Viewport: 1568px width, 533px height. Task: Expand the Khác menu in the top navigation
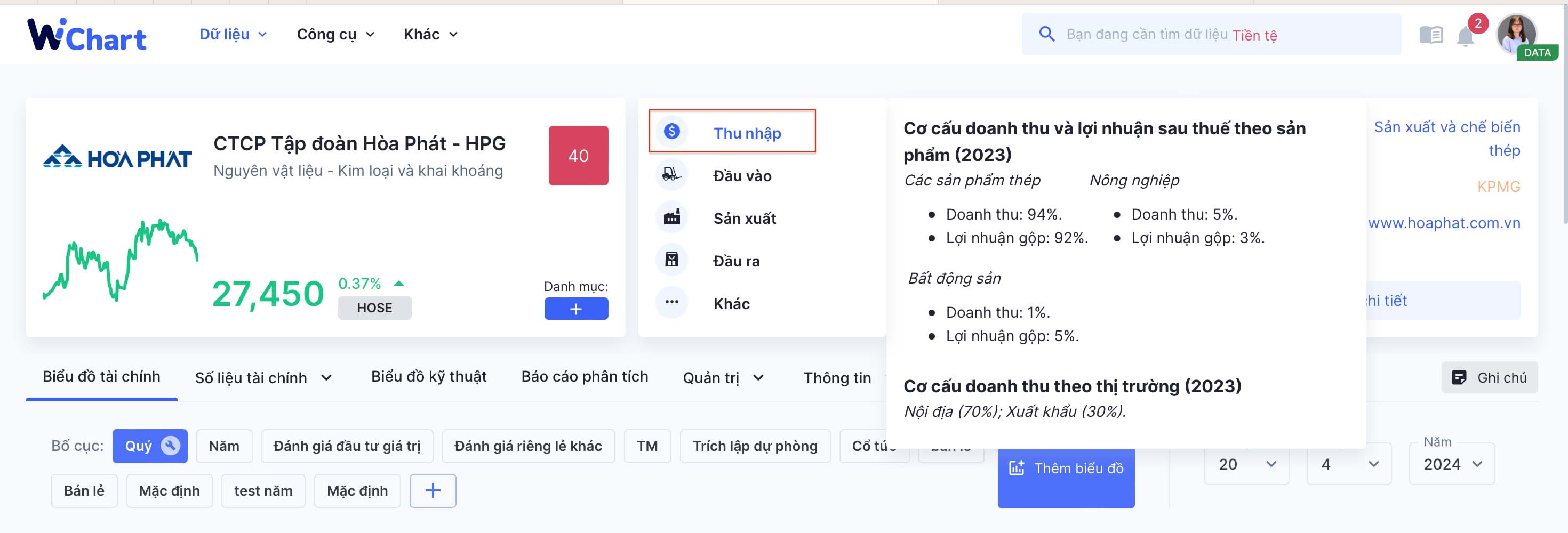tap(430, 34)
